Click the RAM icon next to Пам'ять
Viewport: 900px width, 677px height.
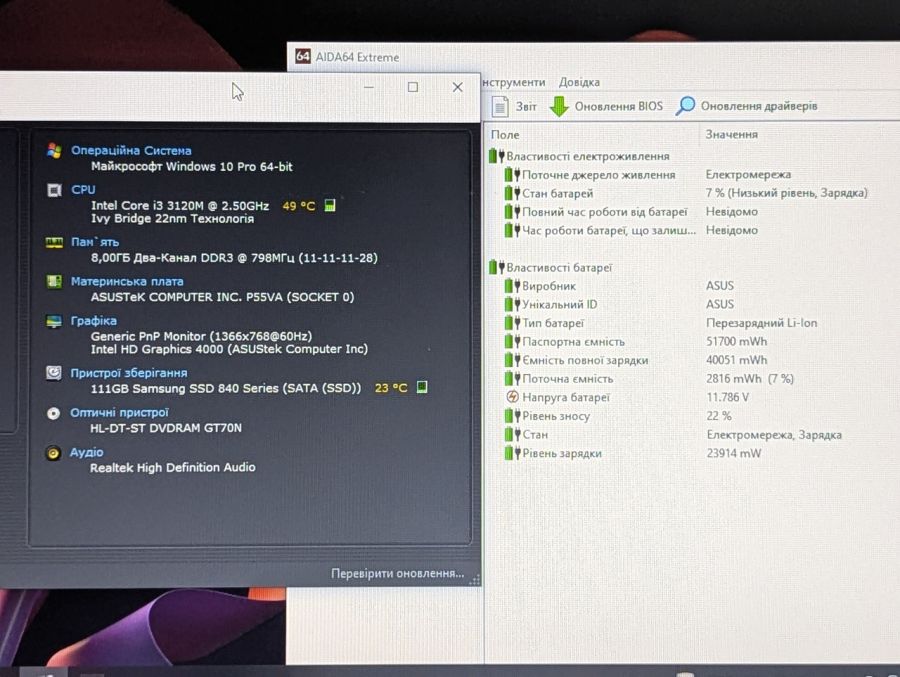click(54, 242)
